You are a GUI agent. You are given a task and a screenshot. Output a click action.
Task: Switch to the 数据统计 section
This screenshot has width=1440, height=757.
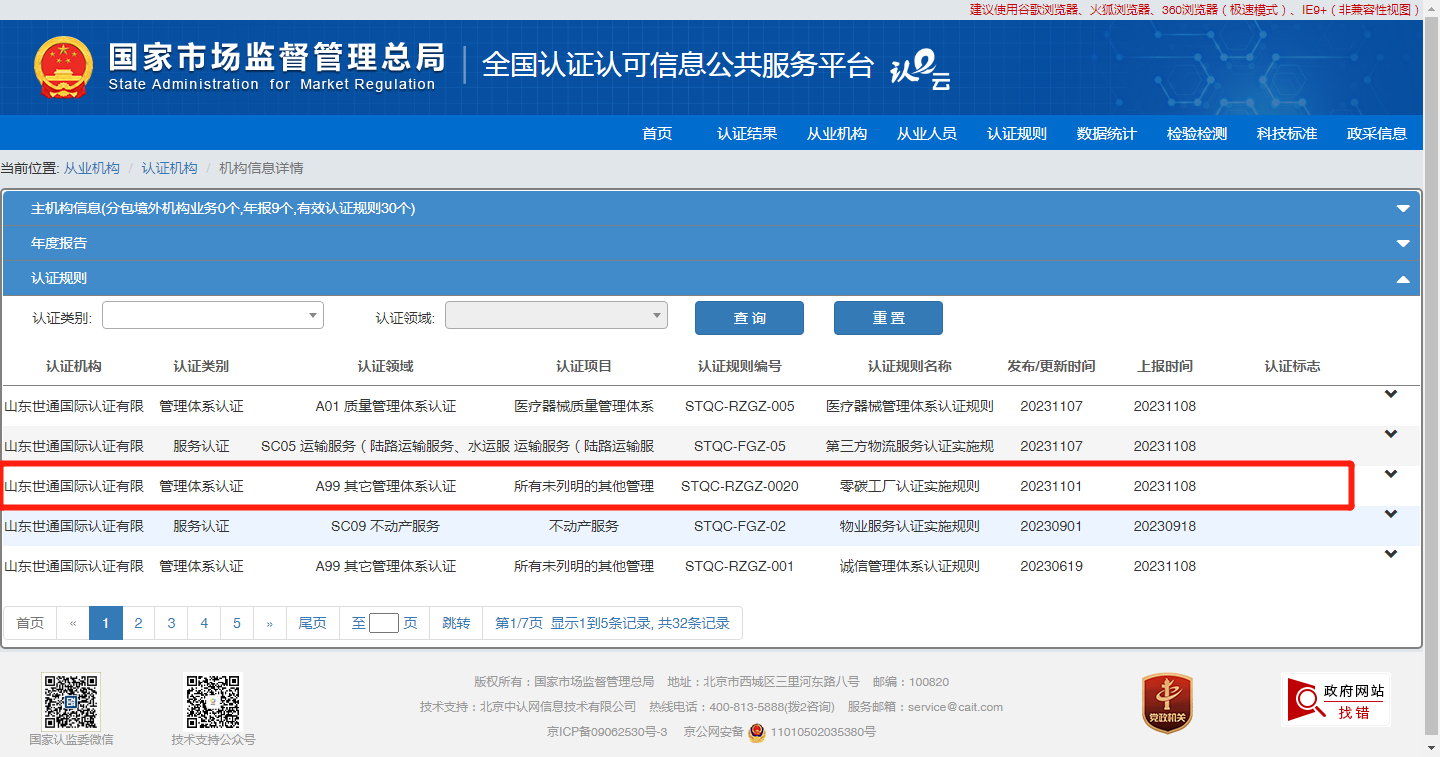1107,132
